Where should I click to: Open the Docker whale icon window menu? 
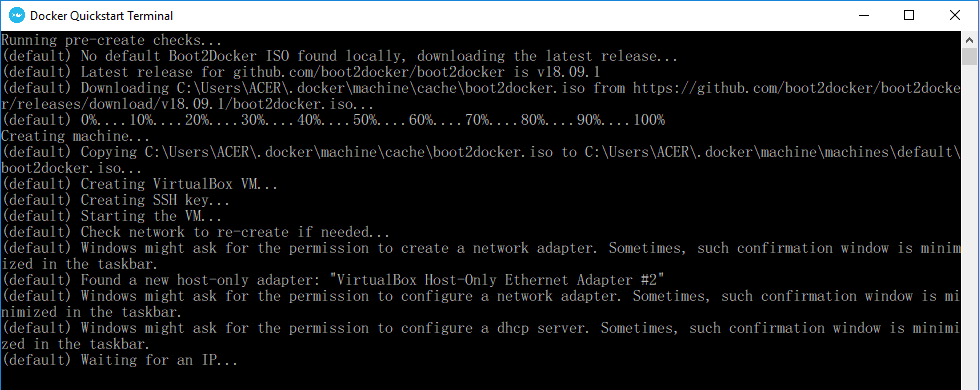click(17, 16)
